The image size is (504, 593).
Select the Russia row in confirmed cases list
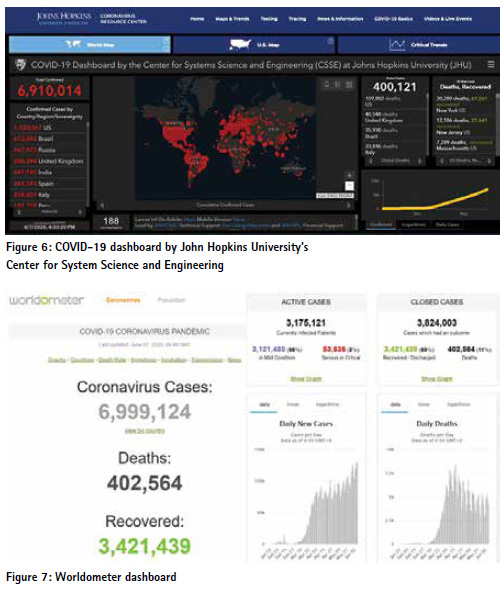(x=49, y=150)
